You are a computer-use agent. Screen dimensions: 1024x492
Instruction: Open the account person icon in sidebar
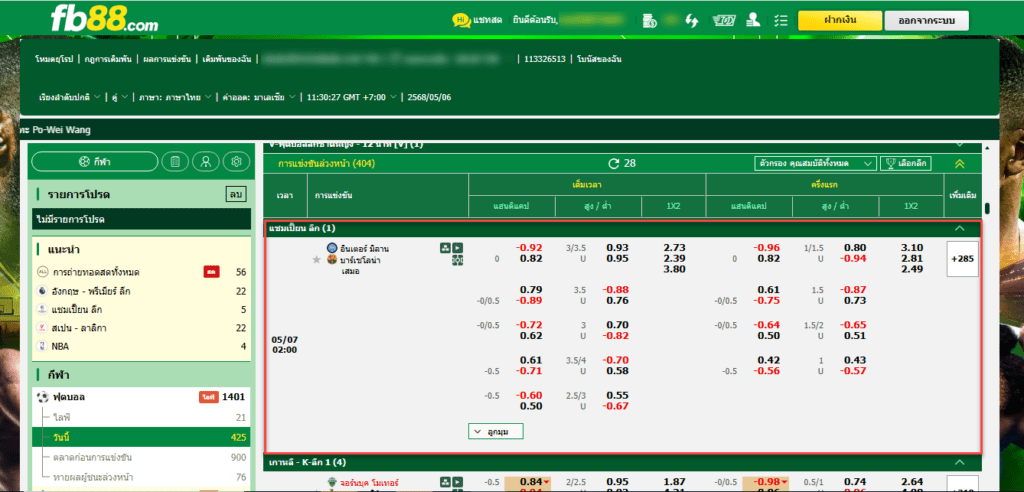206,161
